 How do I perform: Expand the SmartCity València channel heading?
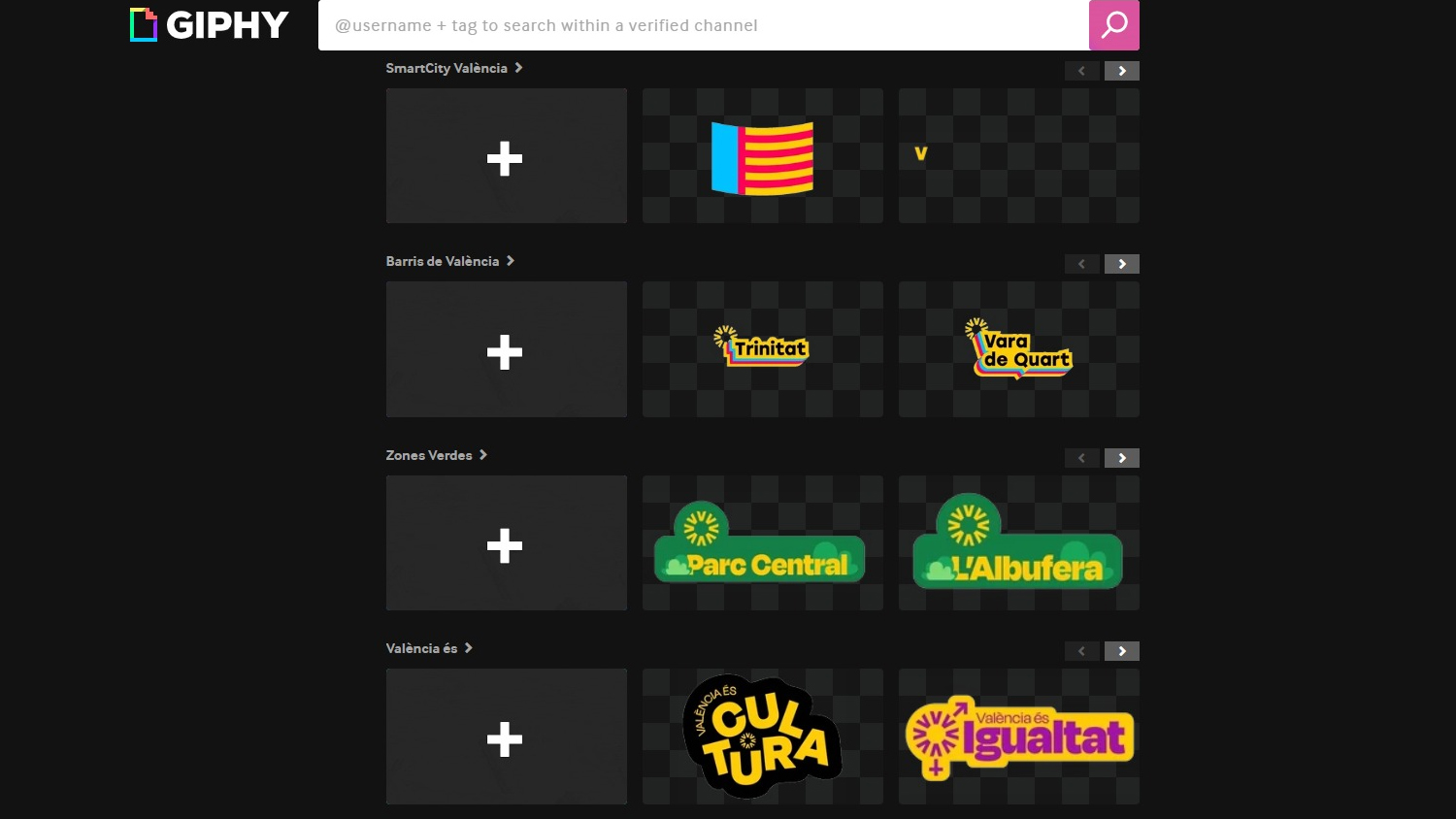[x=454, y=68]
